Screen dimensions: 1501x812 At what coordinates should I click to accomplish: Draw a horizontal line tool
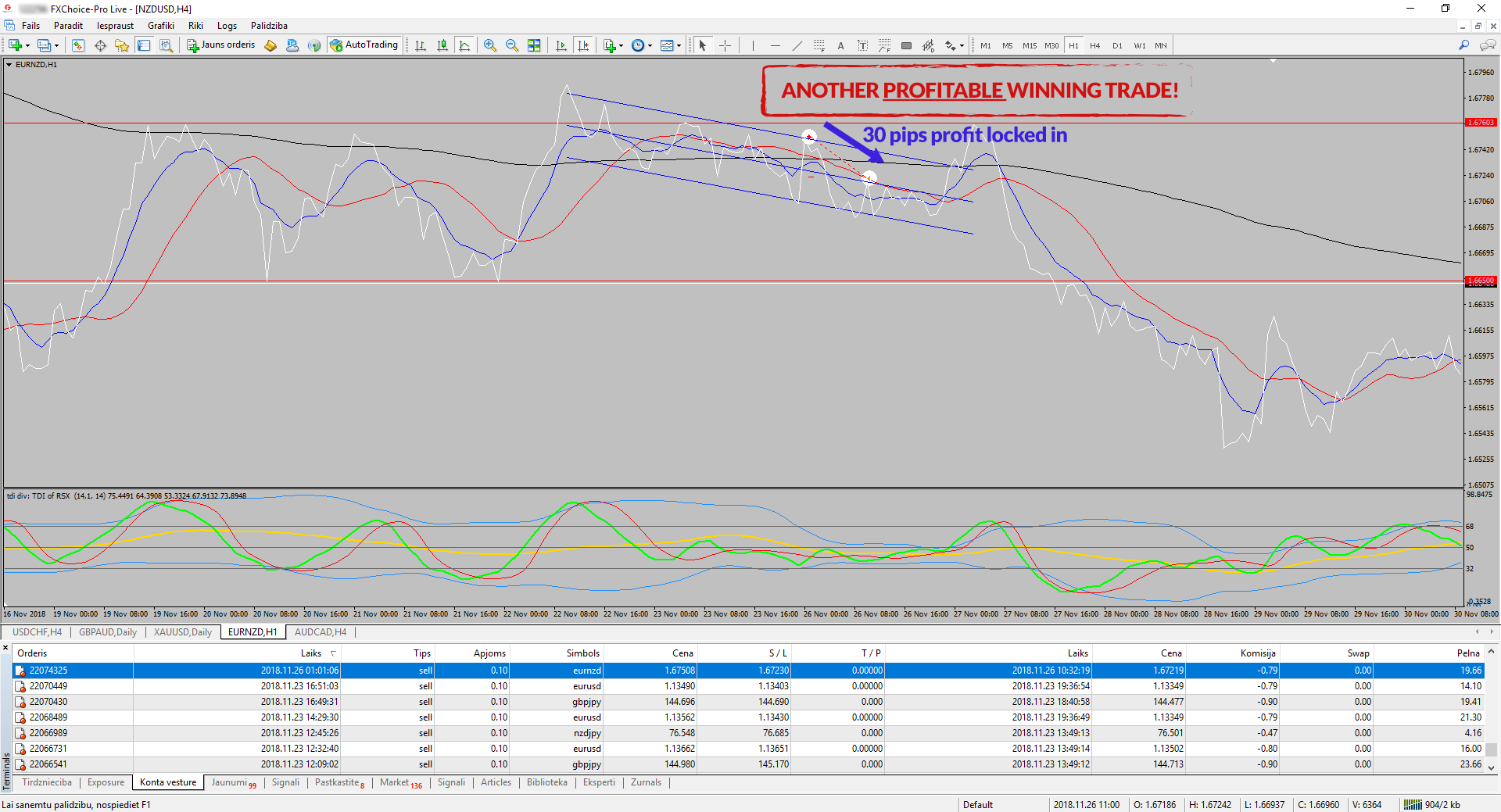click(775, 45)
